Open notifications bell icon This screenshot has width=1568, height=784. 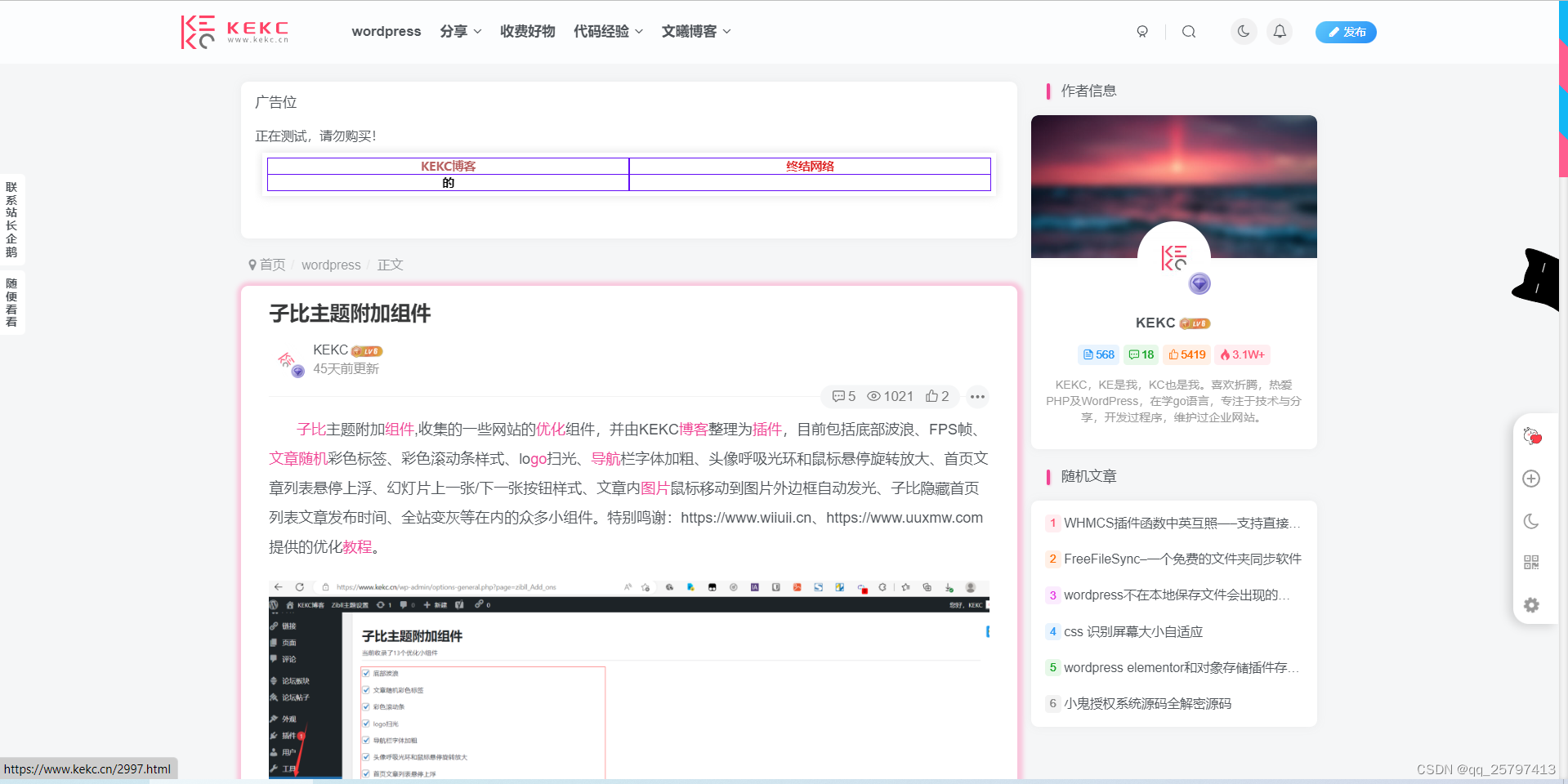[x=1280, y=32]
